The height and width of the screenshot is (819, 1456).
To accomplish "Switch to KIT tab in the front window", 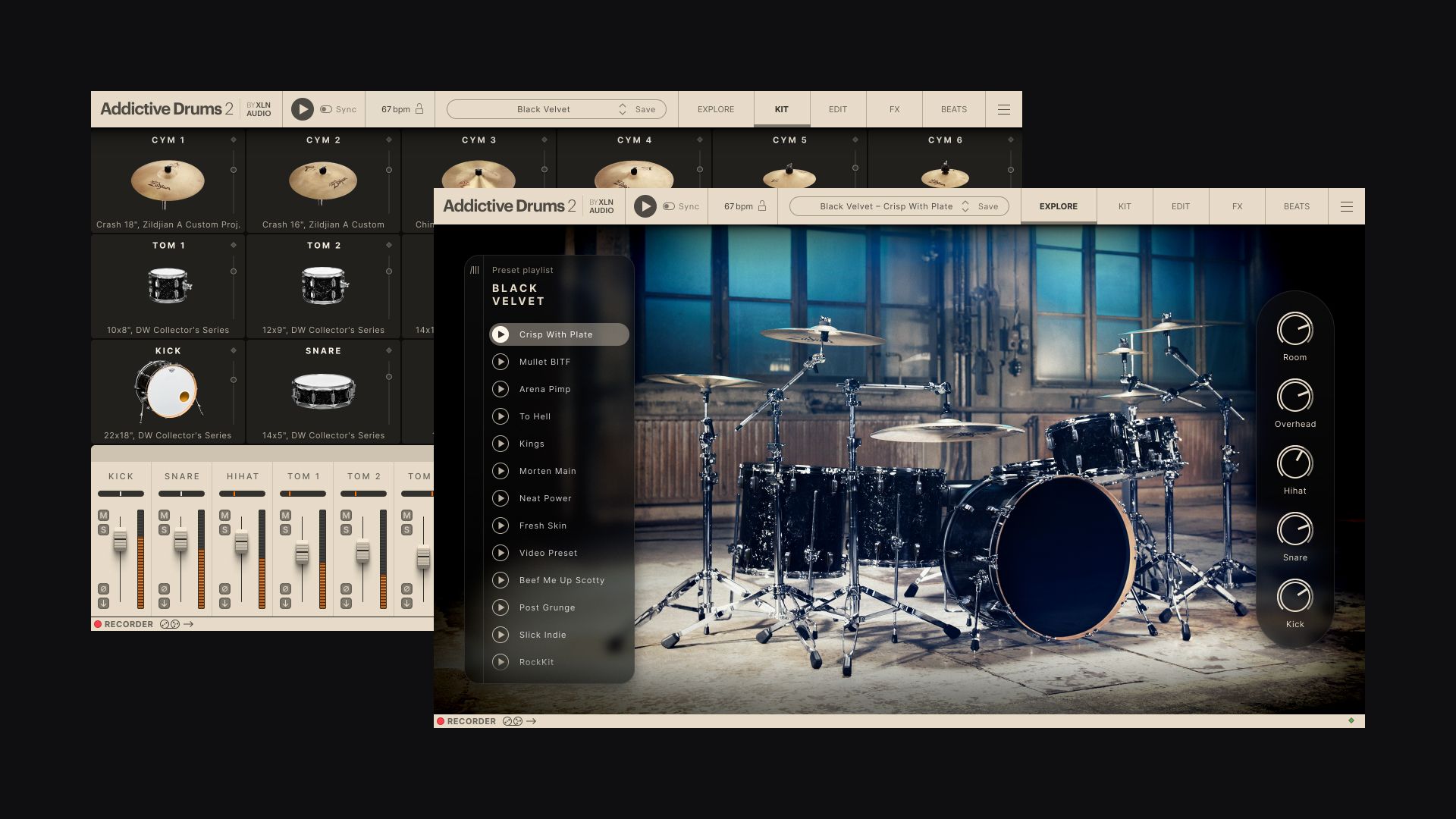I will [1125, 206].
